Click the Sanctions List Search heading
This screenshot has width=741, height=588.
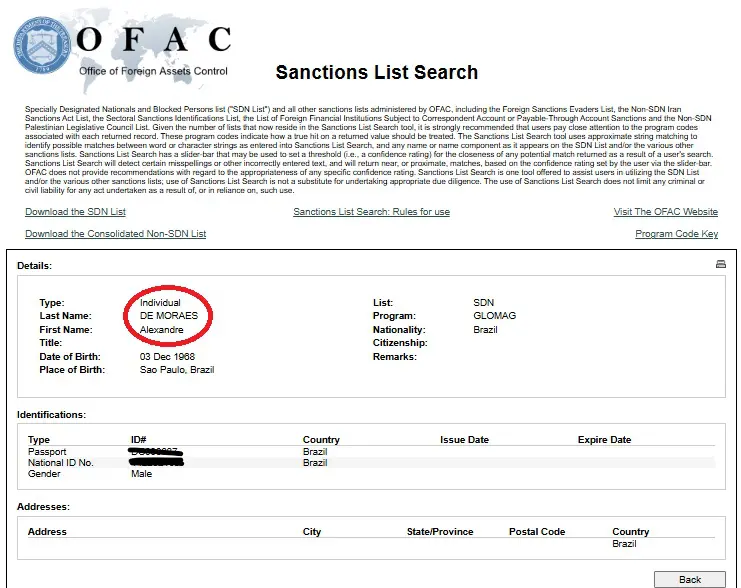(x=377, y=72)
